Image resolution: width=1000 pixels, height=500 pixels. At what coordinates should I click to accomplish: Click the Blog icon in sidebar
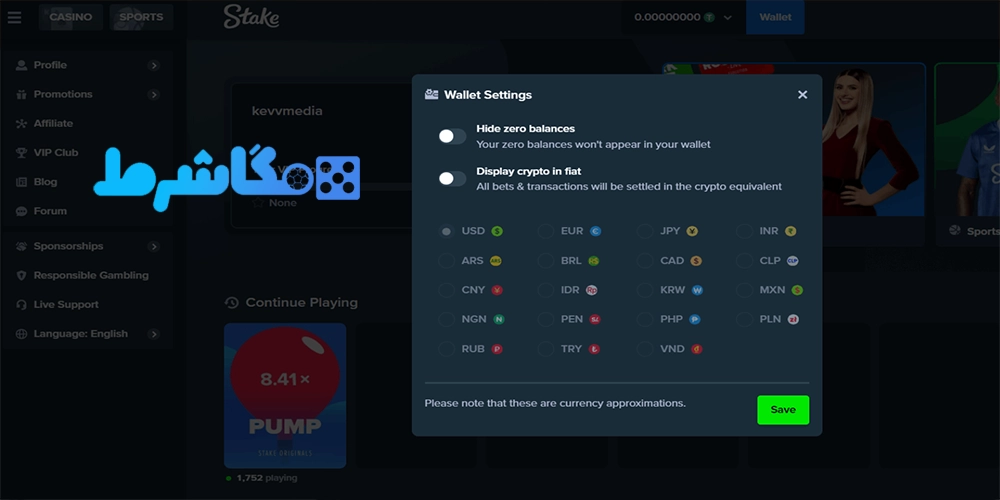coord(22,182)
